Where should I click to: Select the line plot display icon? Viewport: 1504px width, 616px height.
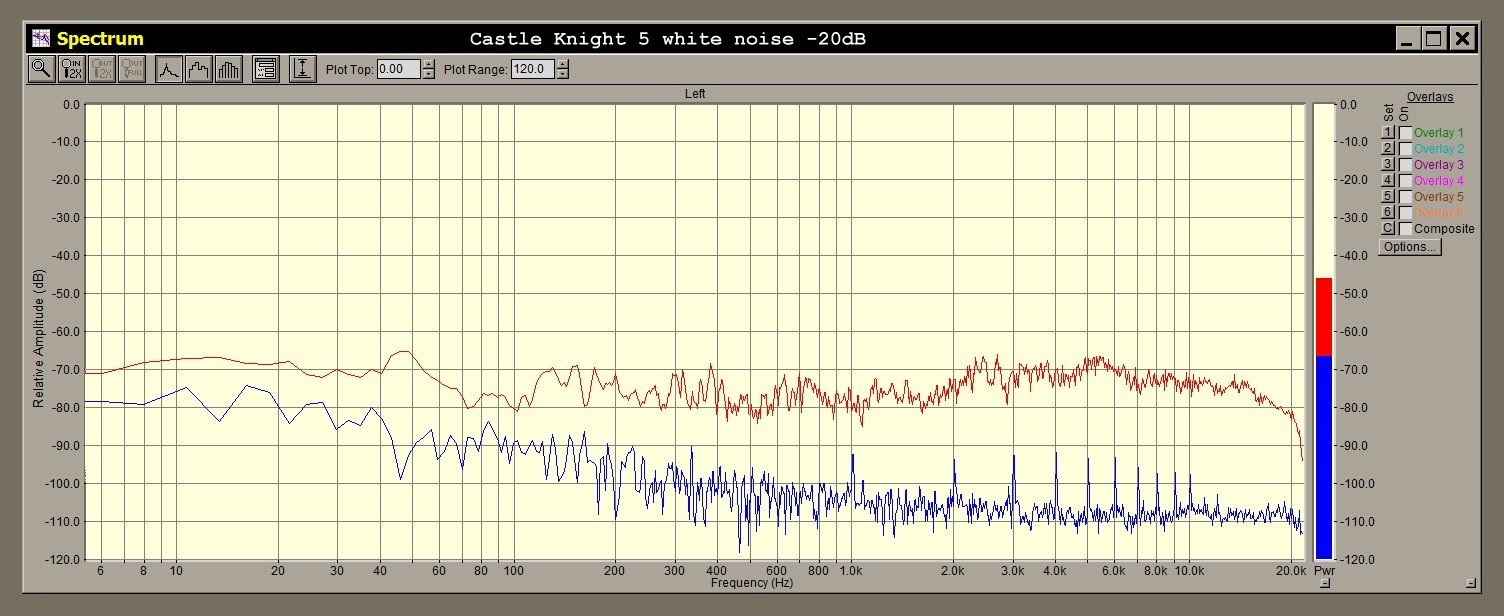pos(170,69)
